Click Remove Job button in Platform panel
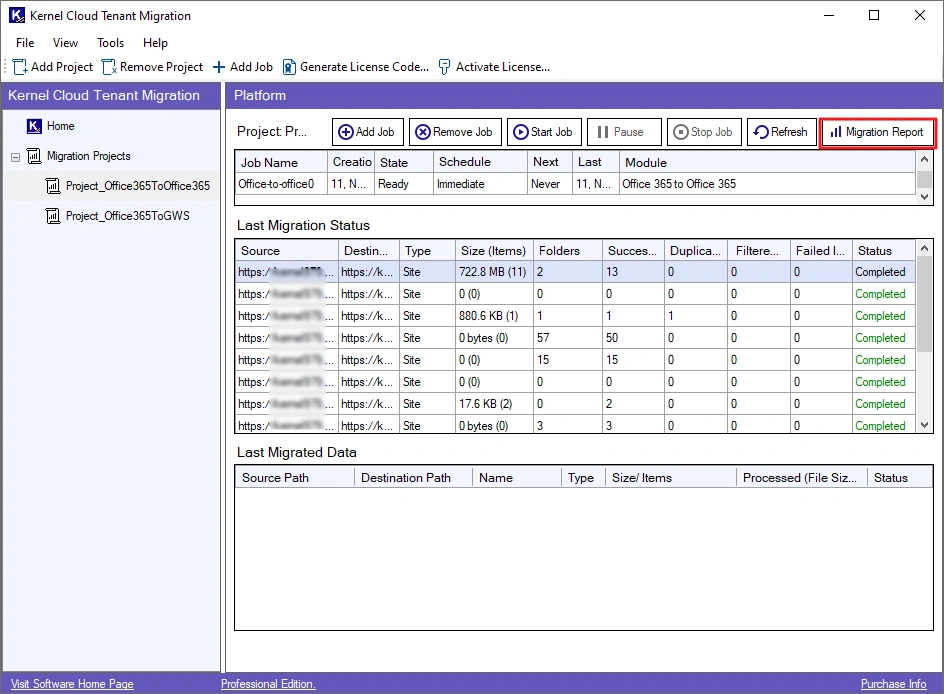 click(x=454, y=132)
